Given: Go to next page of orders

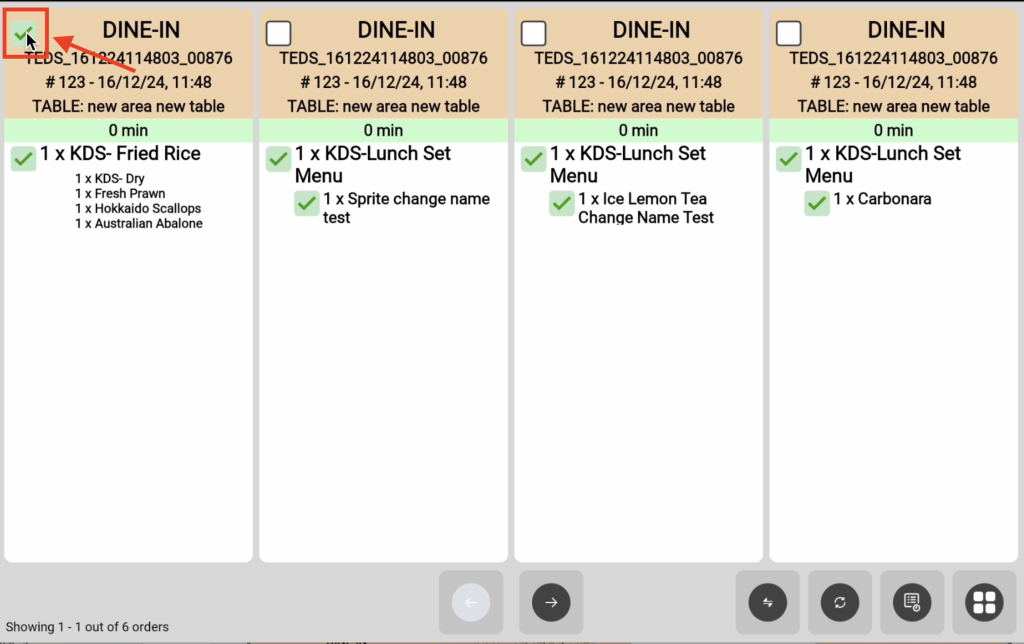Looking at the screenshot, I should 551,602.
